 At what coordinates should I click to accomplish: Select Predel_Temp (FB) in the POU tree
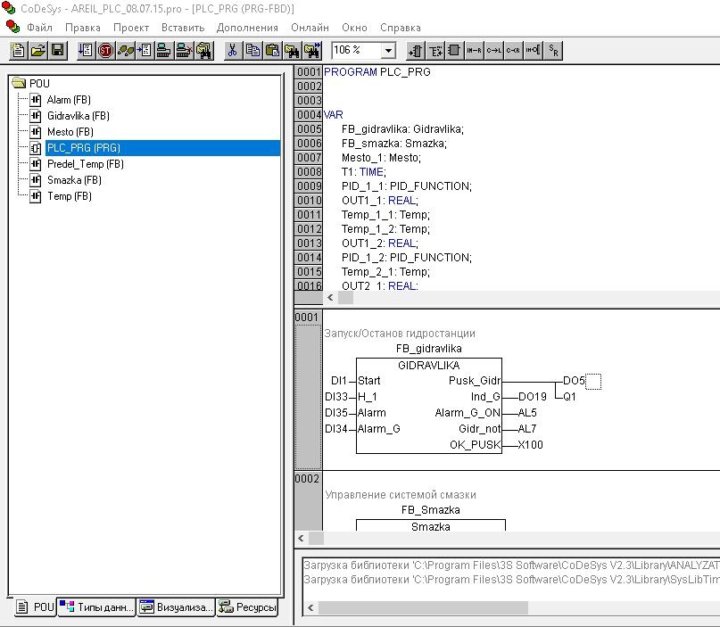point(84,164)
